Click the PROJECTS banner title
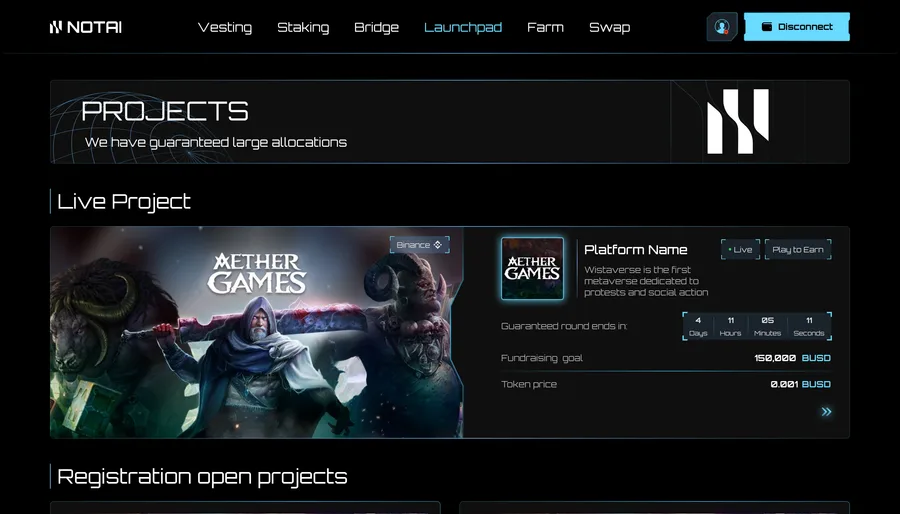 point(165,111)
